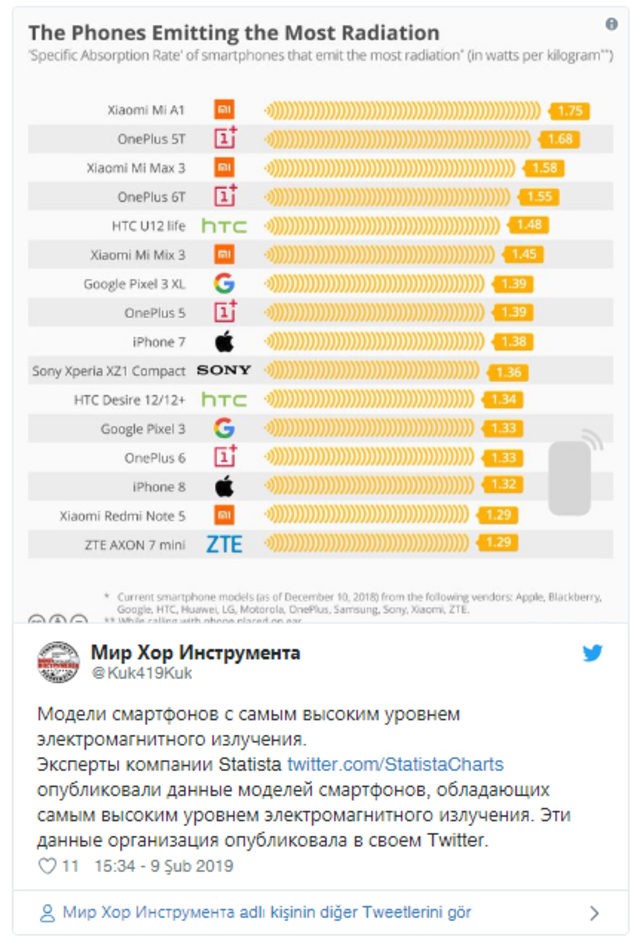
Task: Click the Sony brand logo
Action: click(x=224, y=370)
